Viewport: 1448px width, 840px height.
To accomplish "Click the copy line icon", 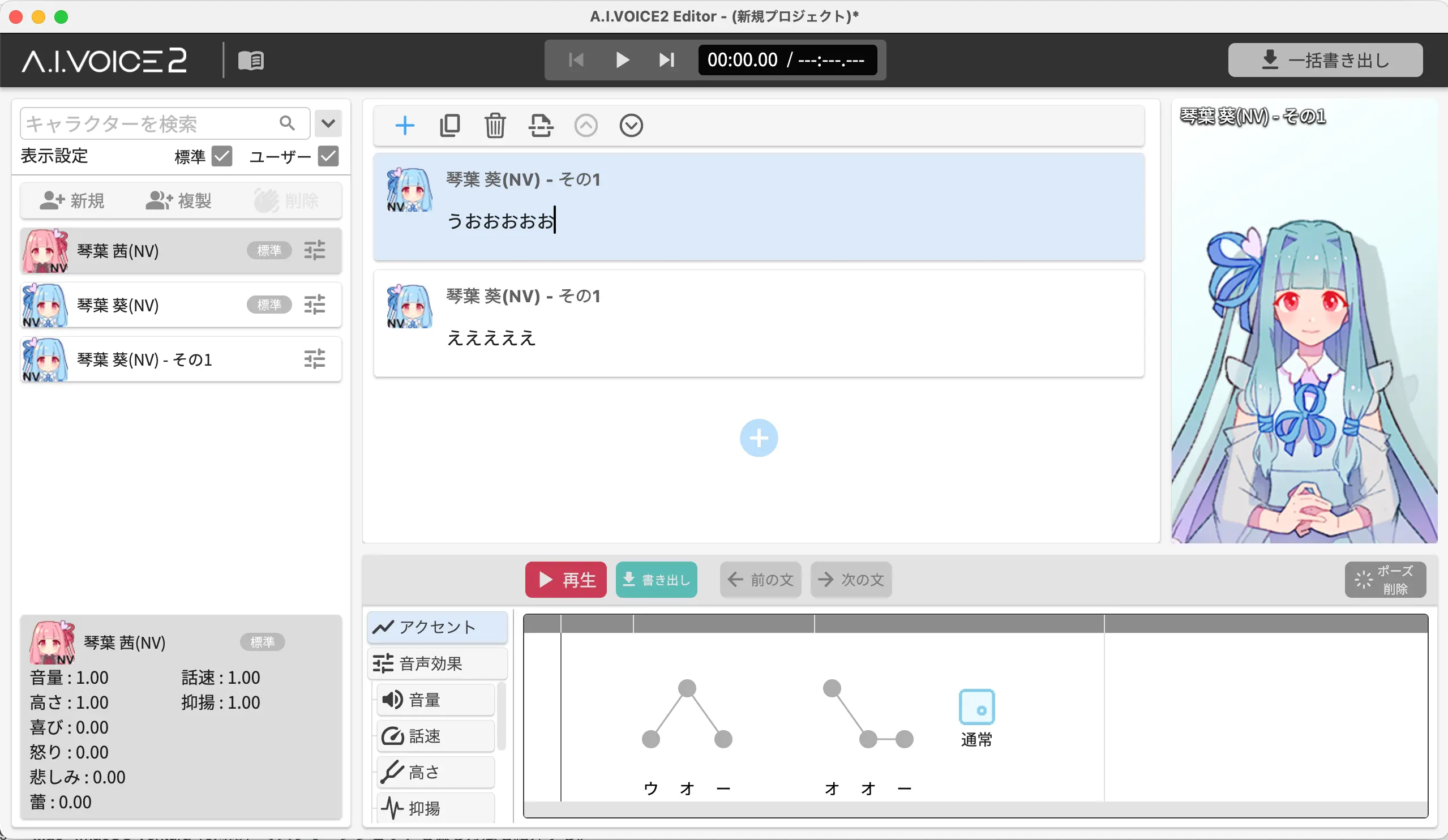I will [450, 125].
